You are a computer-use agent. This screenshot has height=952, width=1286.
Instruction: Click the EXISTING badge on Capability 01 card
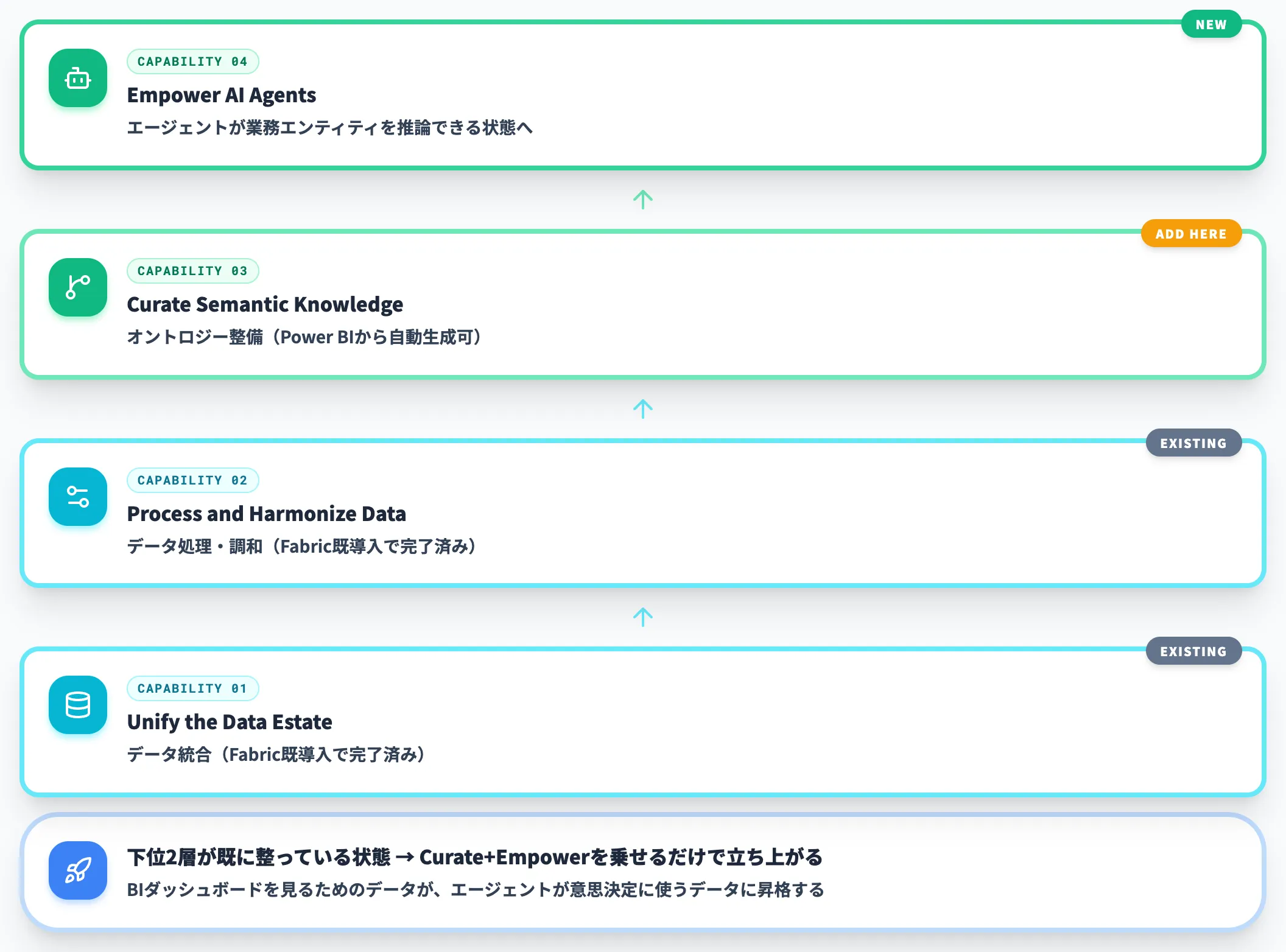pyautogui.click(x=1193, y=651)
